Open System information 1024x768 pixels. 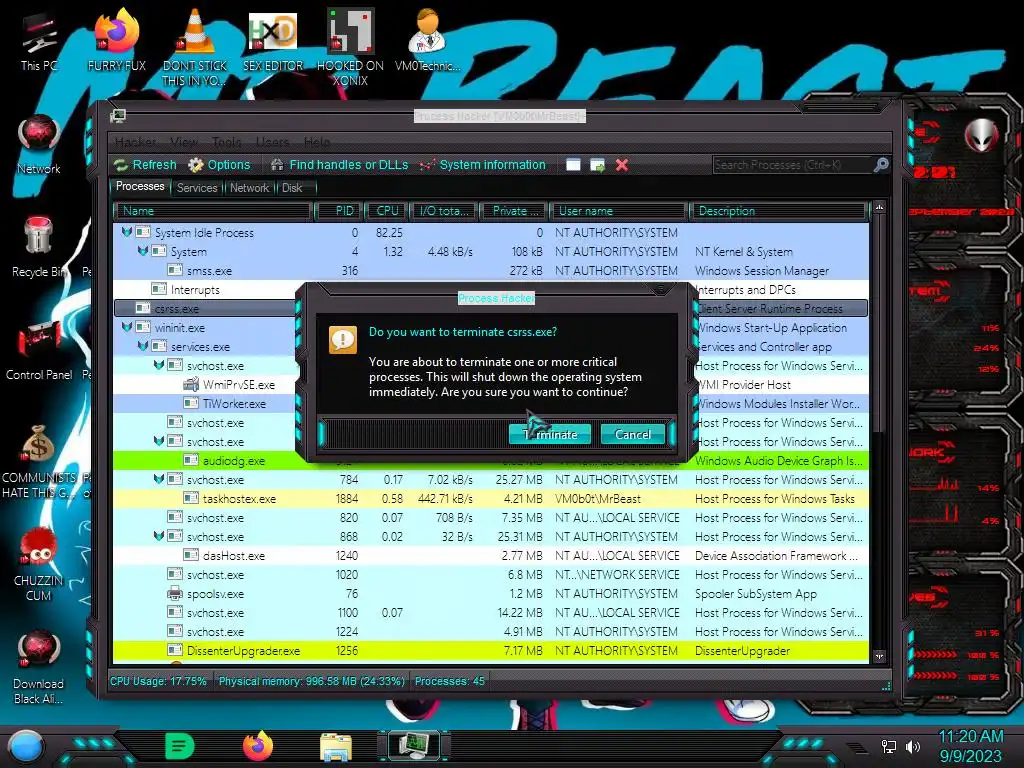(482, 165)
